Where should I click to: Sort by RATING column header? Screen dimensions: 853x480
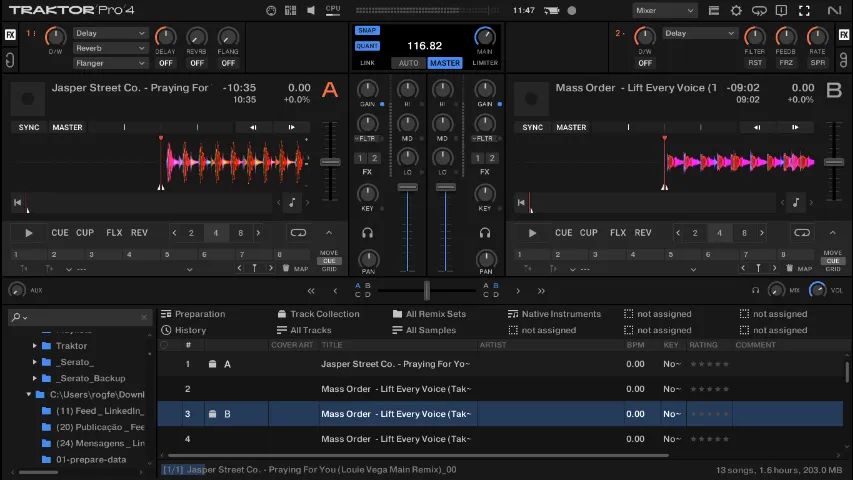[703, 345]
